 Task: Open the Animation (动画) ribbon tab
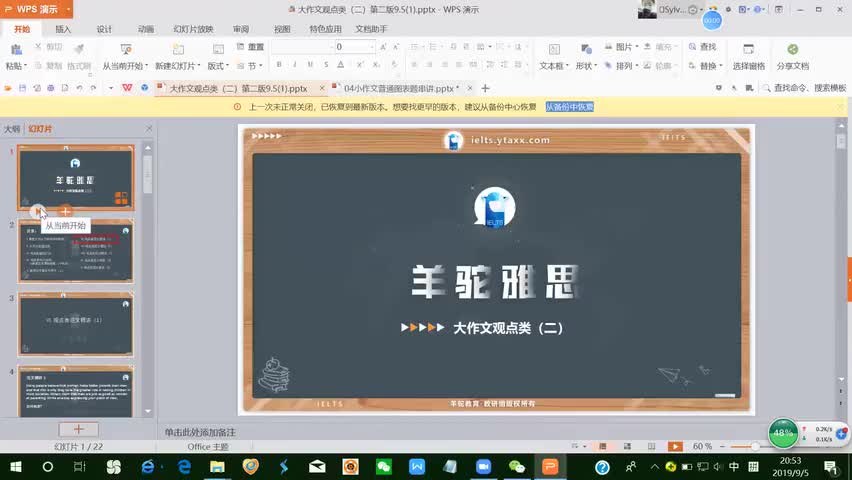[x=146, y=29]
